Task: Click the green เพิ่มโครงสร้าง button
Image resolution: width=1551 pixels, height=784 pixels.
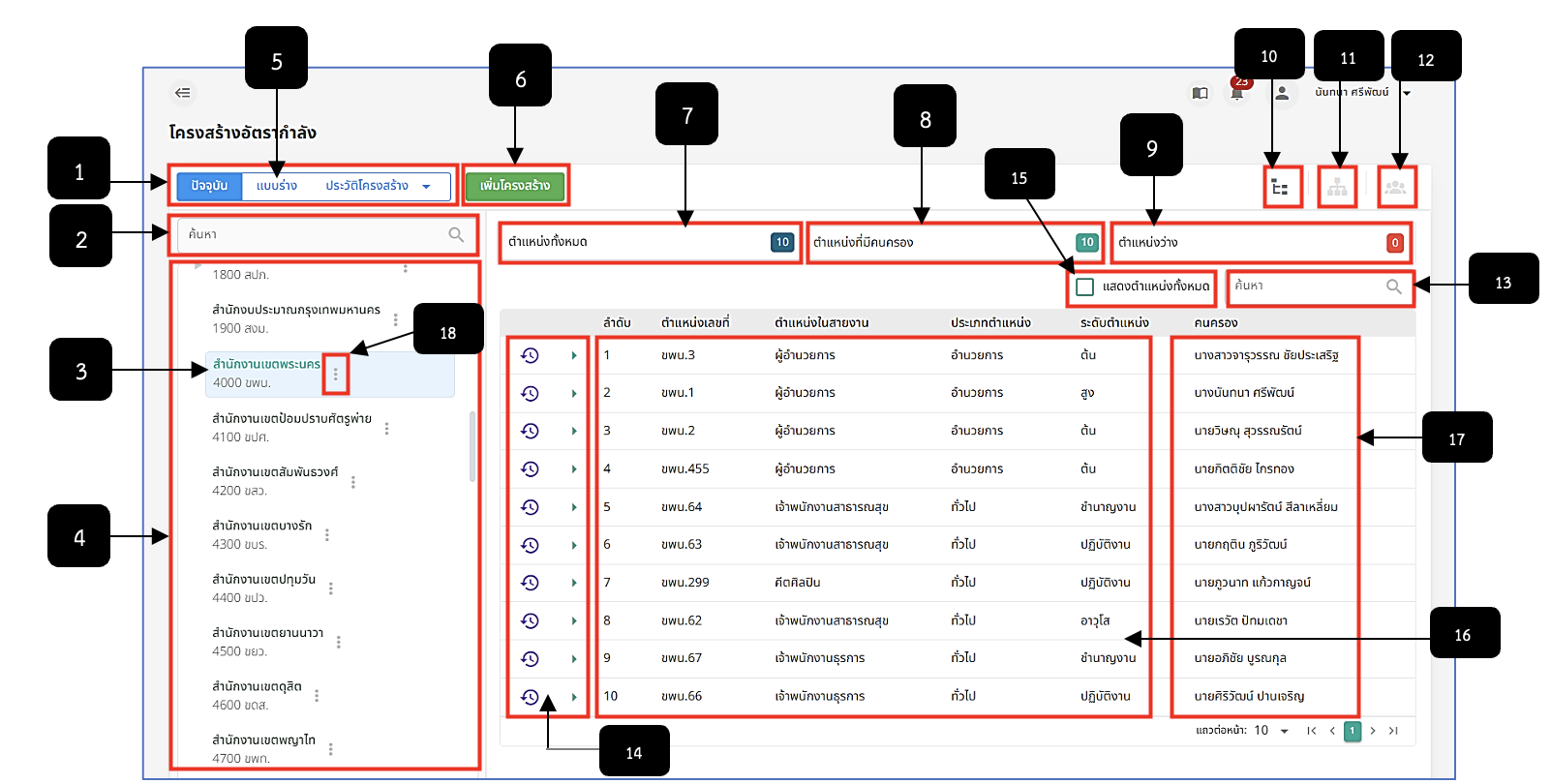Action: coord(515,186)
